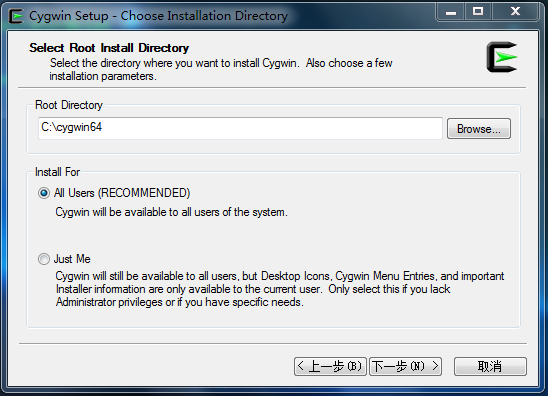Cancel setup with 取消 button

490,366
